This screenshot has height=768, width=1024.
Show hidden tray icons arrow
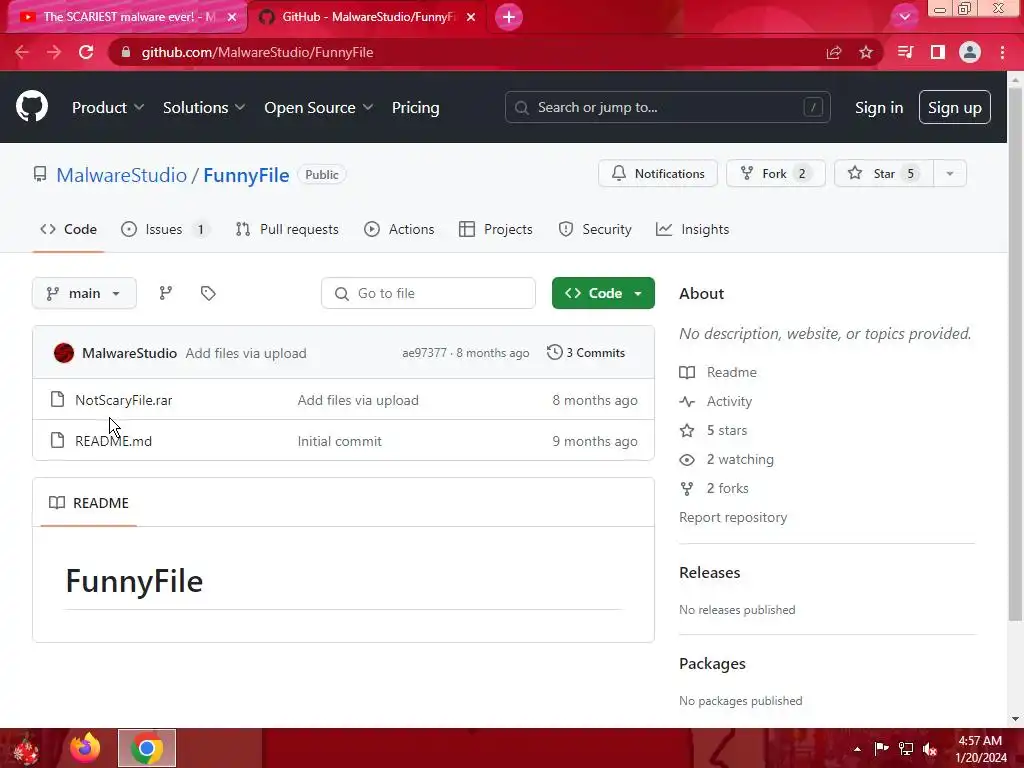click(x=857, y=749)
